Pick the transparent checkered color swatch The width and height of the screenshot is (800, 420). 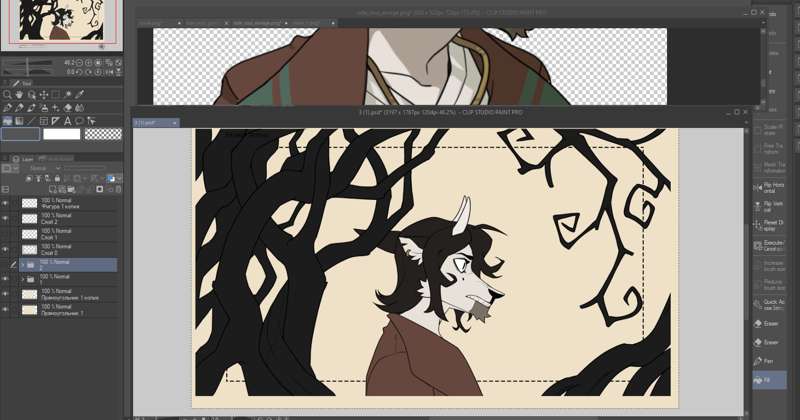pyautogui.click(x=103, y=134)
